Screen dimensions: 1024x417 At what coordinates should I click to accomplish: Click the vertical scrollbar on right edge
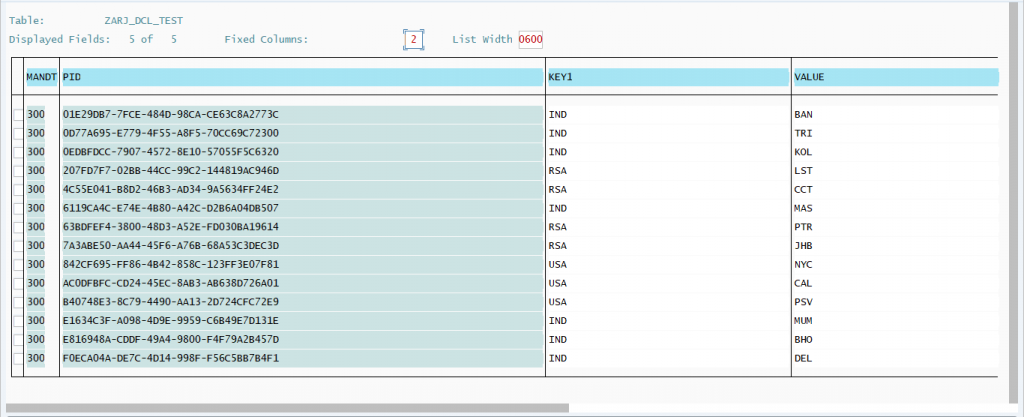pos(1014,202)
